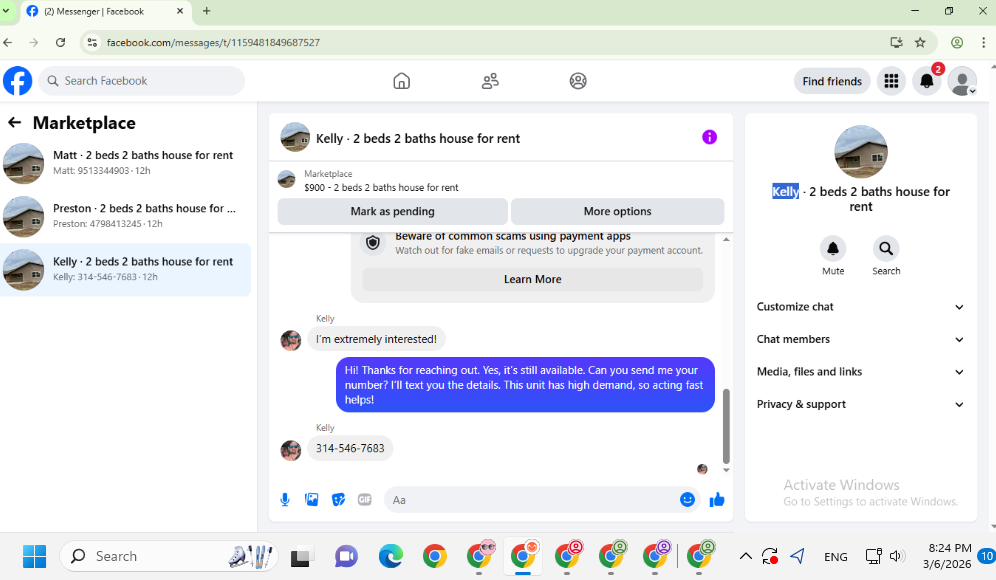Attach a photo file icon
This screenshot has width=996, height=580.
(x=312, y=500)
